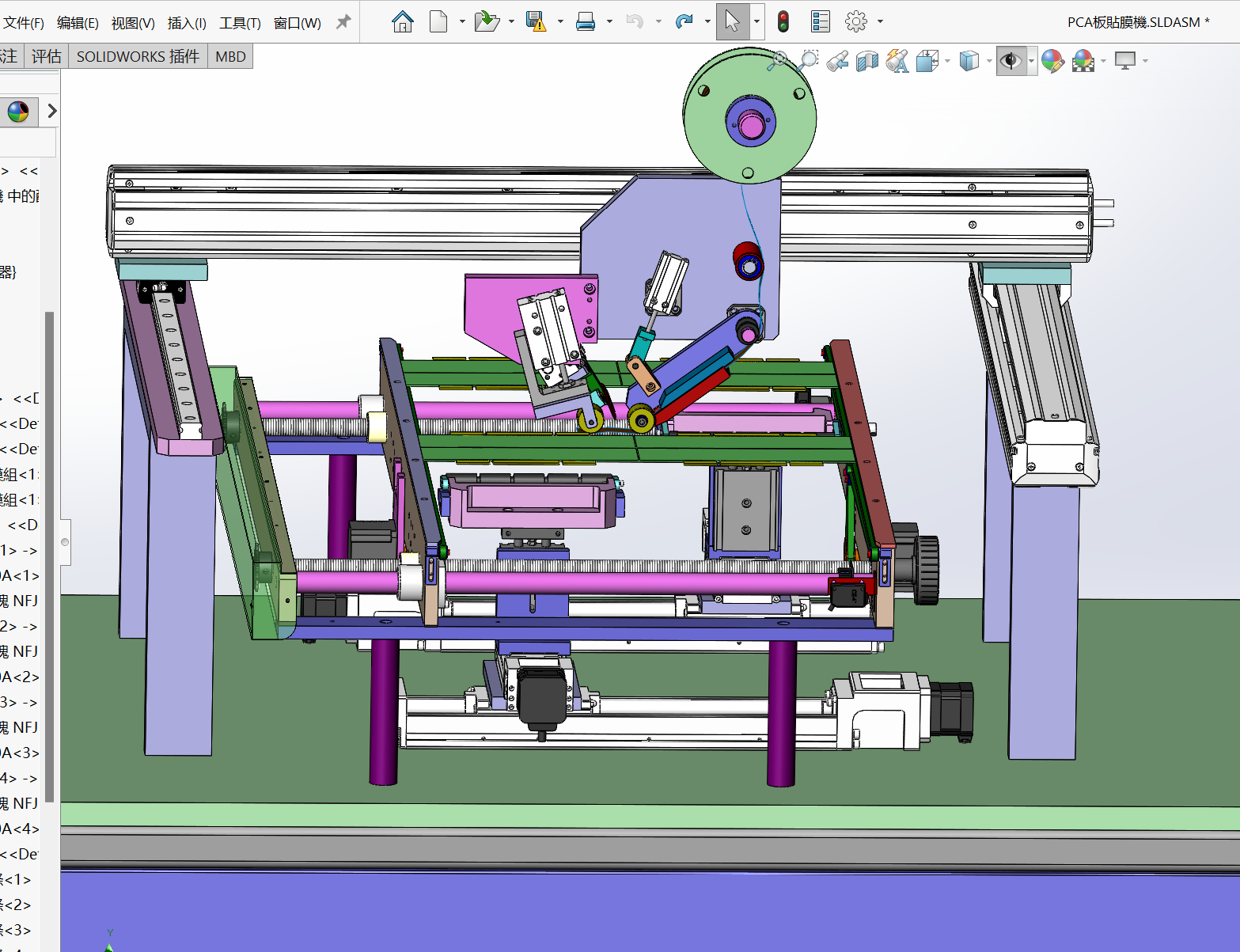Click the Home welcome icon

pyautogui.click(x=402, y=22)
